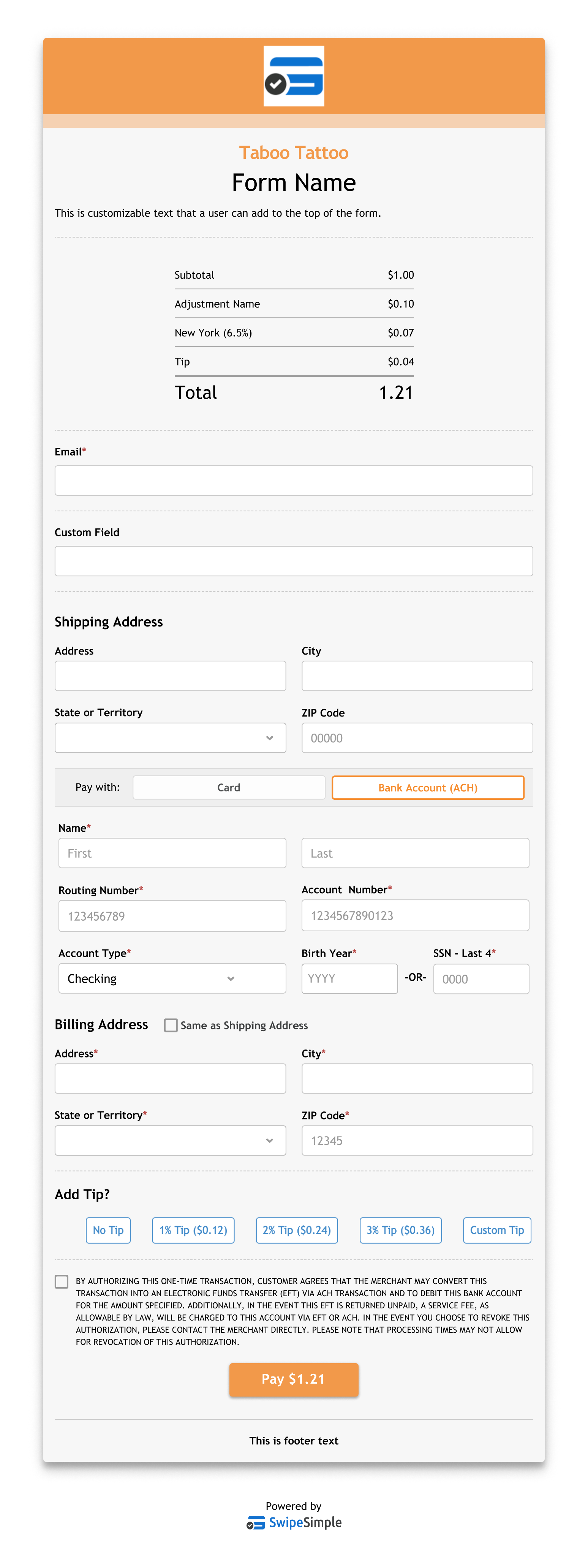Click the Birth Year field
This screenshot has width=588, height=1568.
tap(349, 979)
